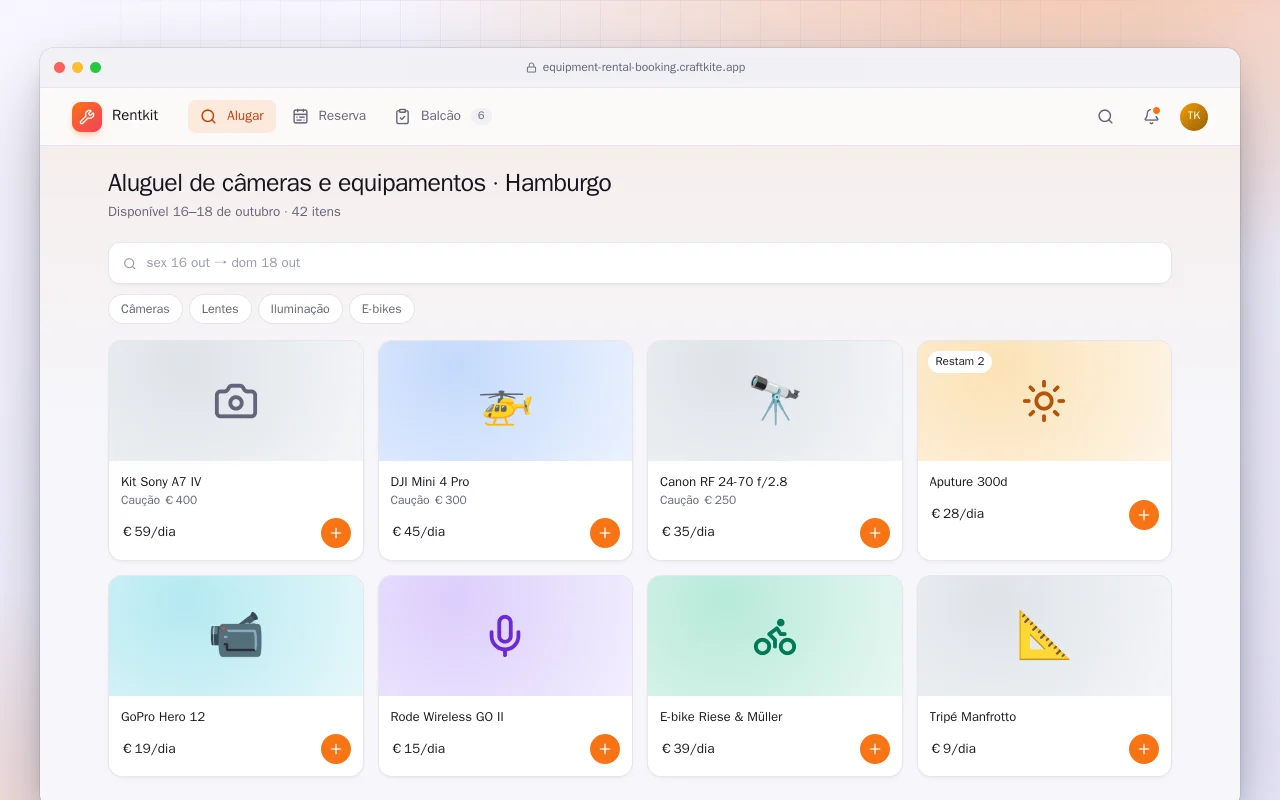Click the helicopter image of DJI Mini 4 Pro
Image resolution: width=1280 pixels, height=800 pixels.
505,401
